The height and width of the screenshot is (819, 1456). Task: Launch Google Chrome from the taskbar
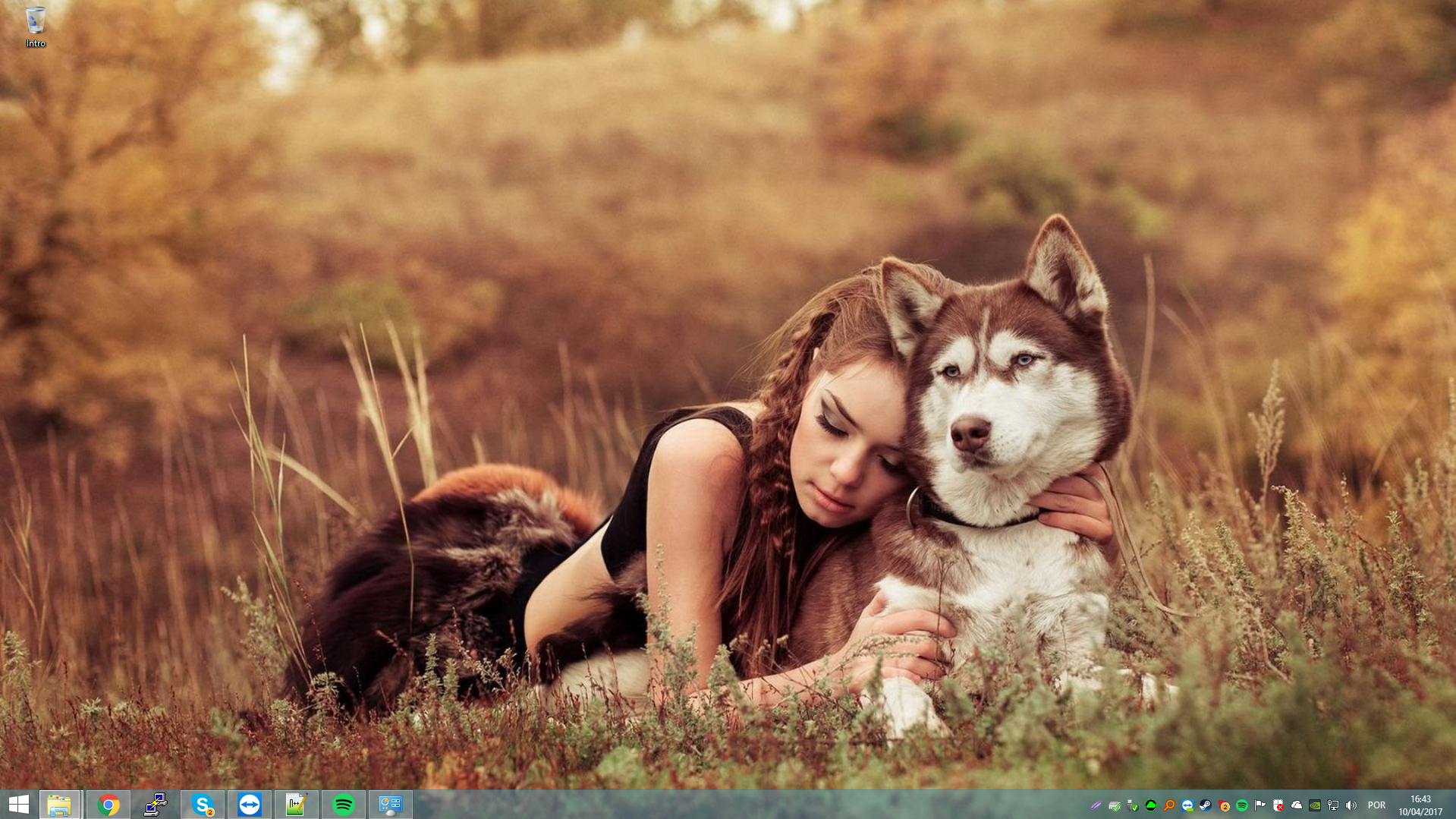click(x=108, y=805)
